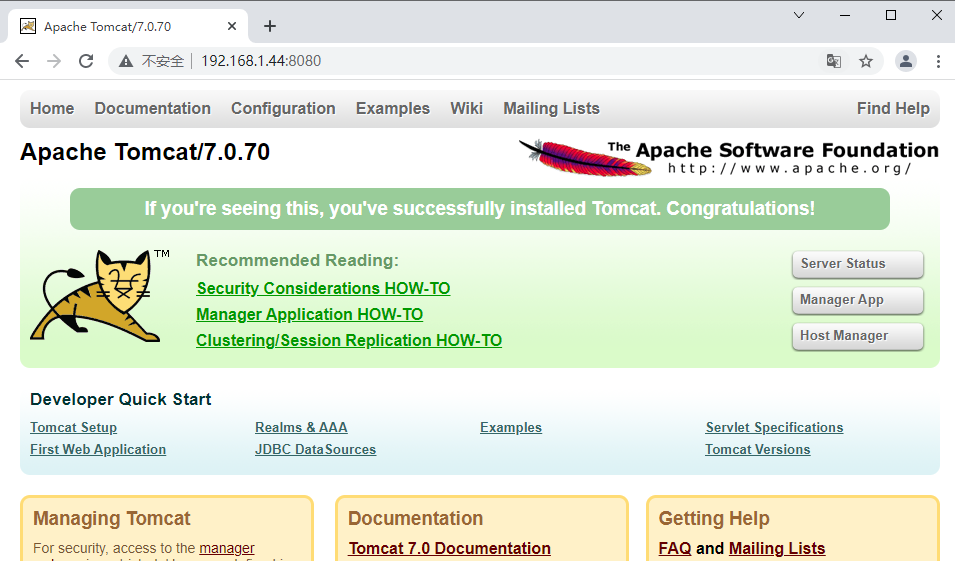955x561 pixels.
Task: Open the Mailing Lists link under Getting Help
Action: coord(777,548)
